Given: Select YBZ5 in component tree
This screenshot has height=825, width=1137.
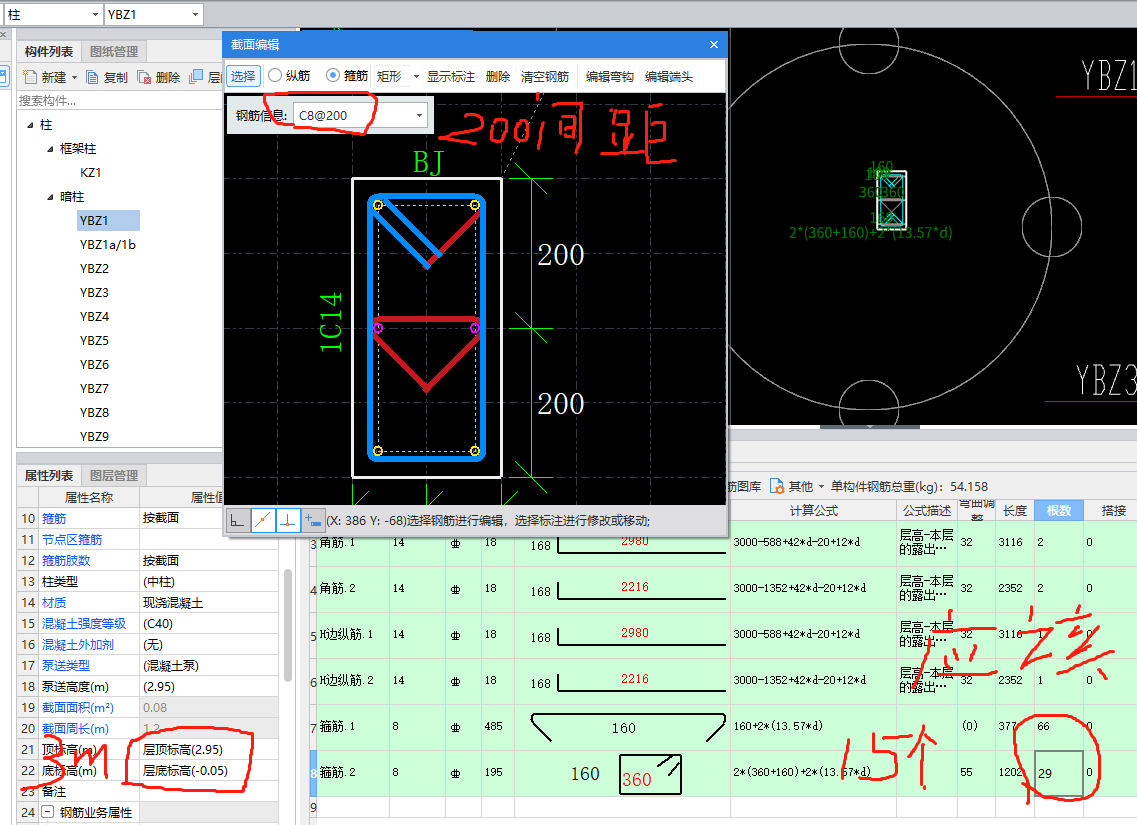Looking at the screenshot, I should click(94, 340).
